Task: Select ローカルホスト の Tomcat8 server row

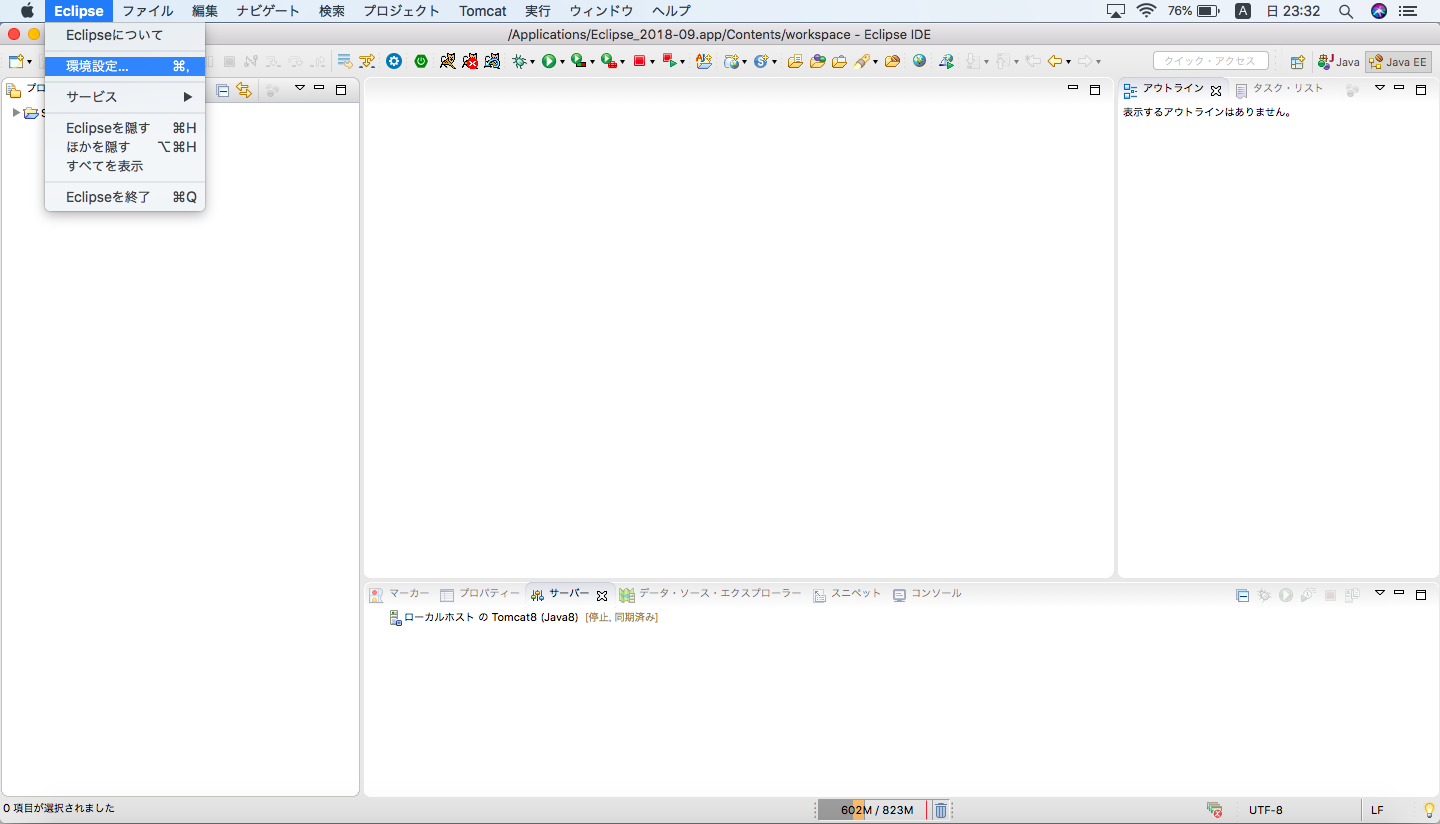Action: point(523,617)
